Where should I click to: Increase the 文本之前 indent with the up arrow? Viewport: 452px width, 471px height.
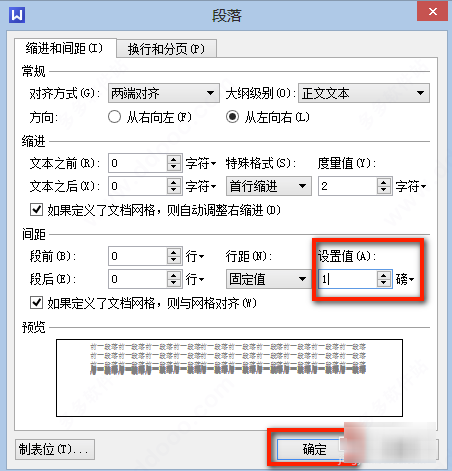(x=174, y=159)
